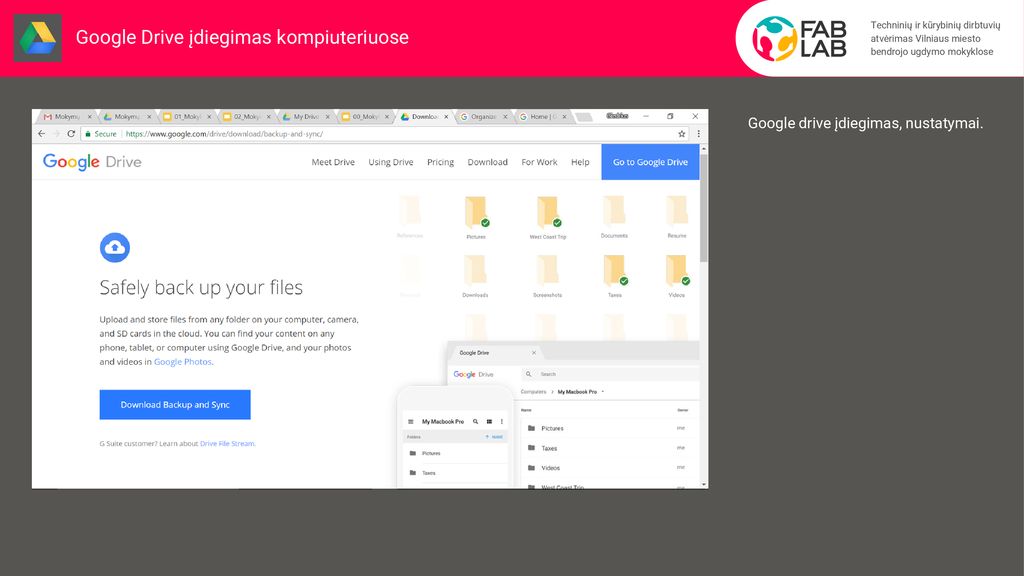Viewport: 1024px width, 576px height.
Task: Click the Resume folder icon
Action: tap(677, 210)
